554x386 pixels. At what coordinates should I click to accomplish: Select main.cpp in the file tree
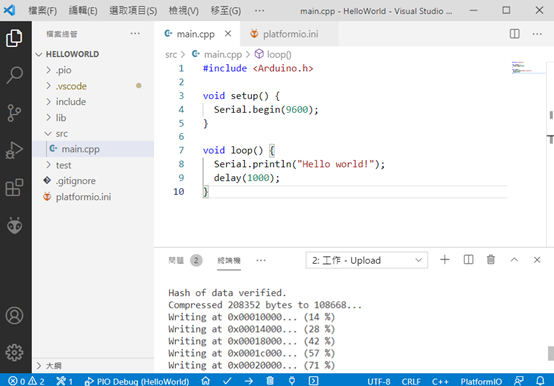(x=93, y=149)
